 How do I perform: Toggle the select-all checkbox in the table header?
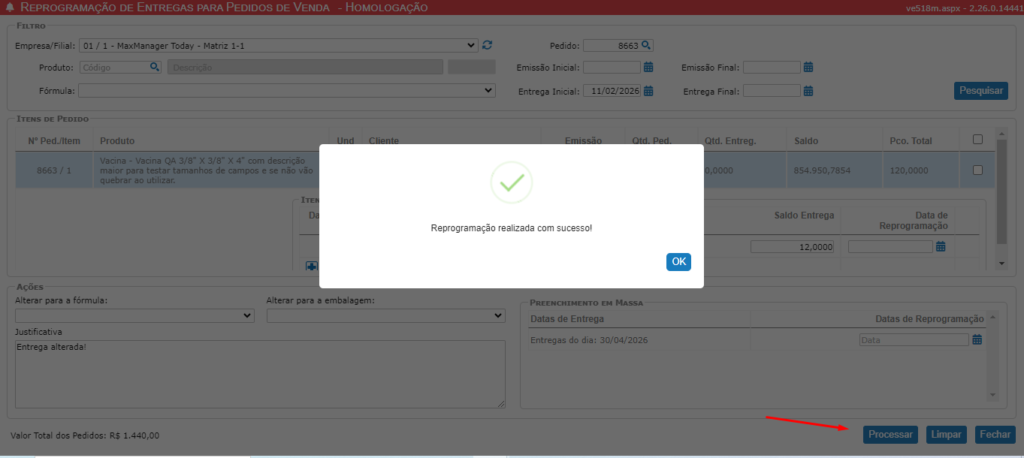[x=977, y=140]
